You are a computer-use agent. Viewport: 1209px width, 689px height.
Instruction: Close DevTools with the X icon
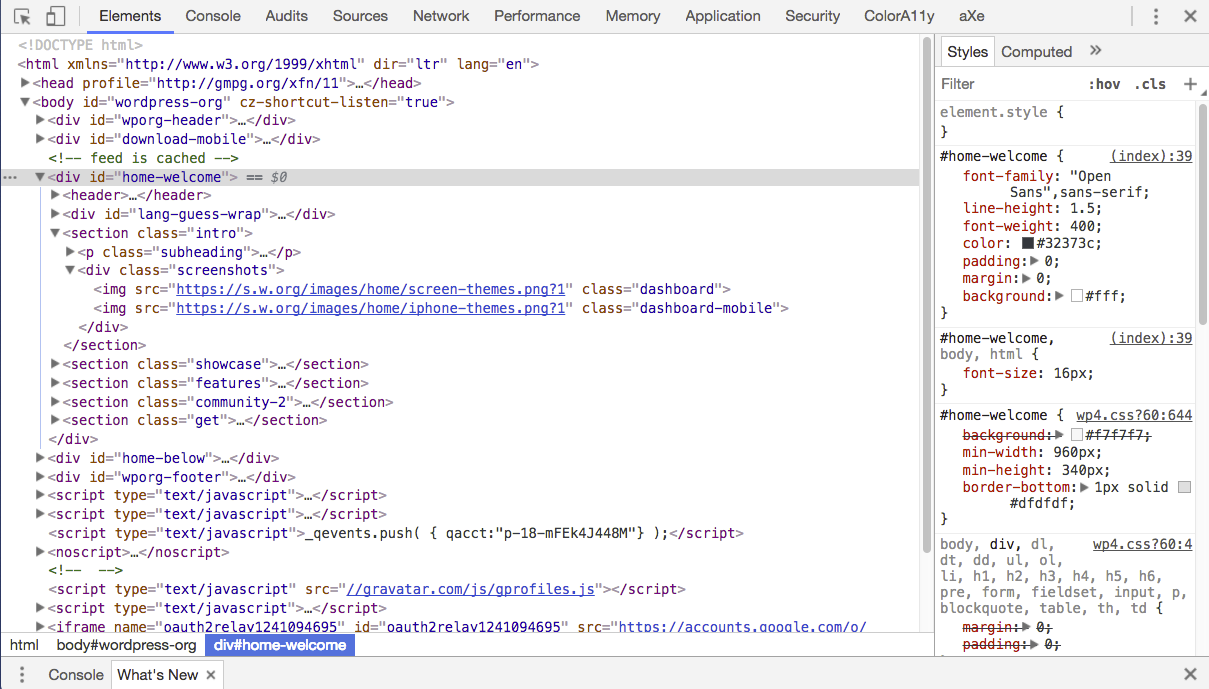point(1189,16)
